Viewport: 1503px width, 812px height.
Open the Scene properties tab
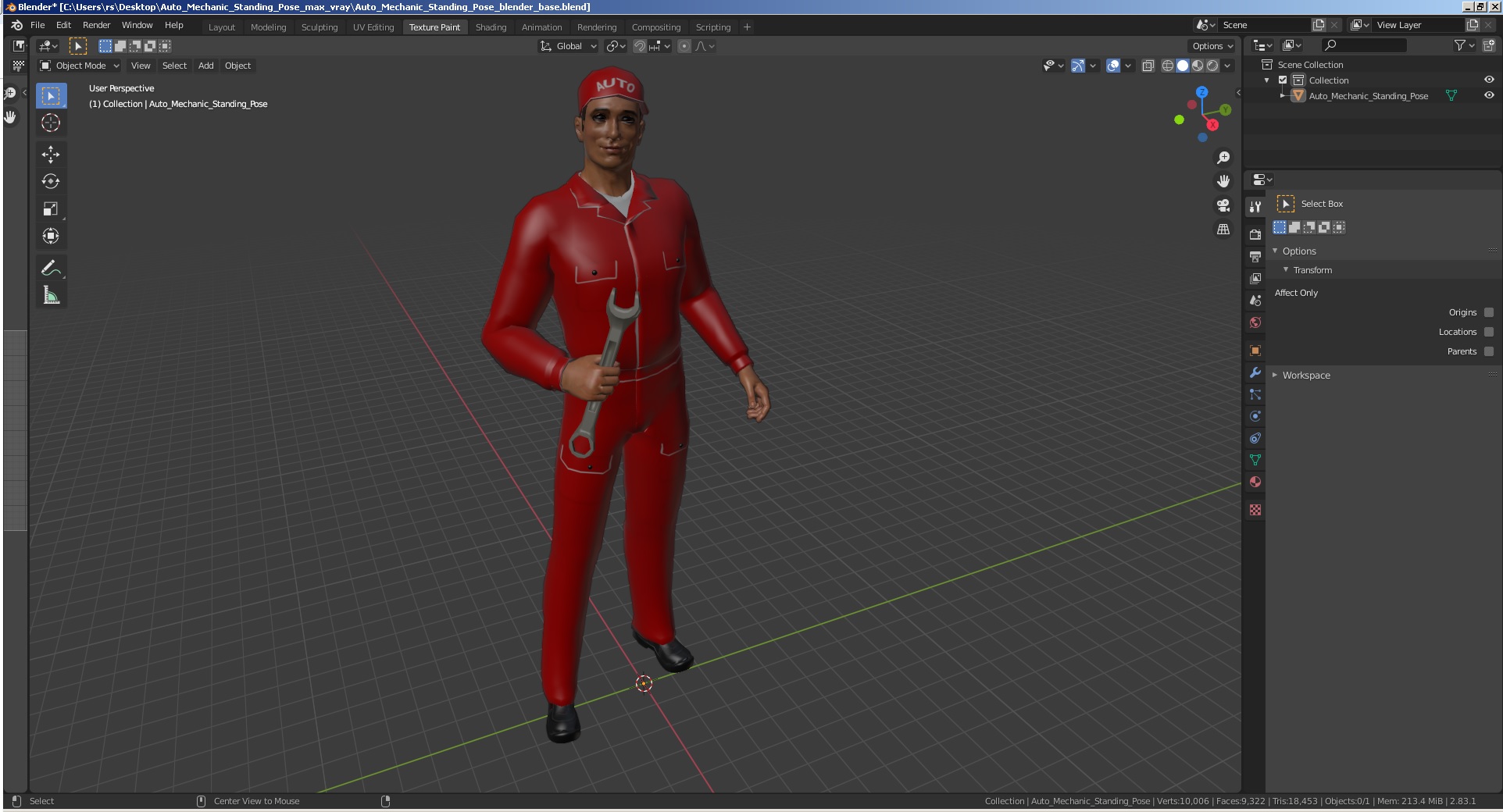point(1255,300)
